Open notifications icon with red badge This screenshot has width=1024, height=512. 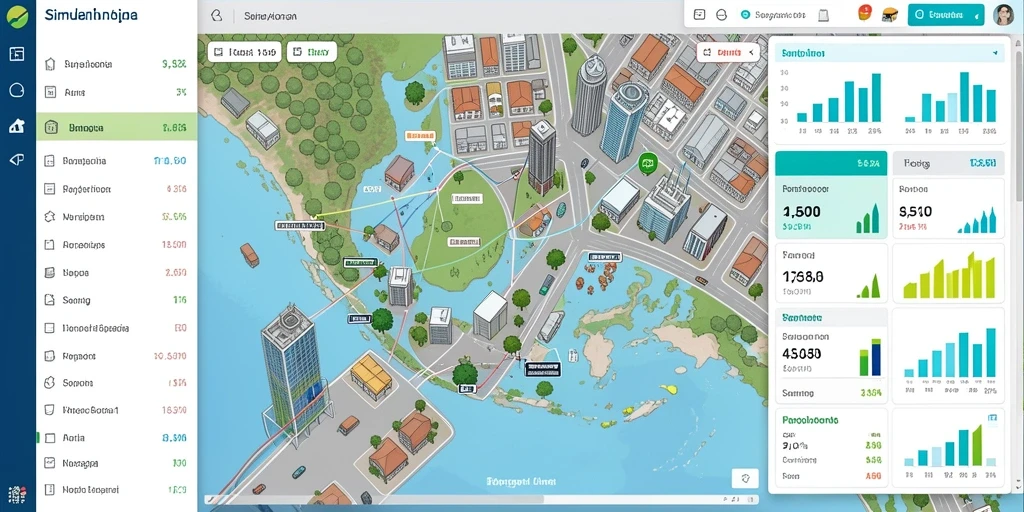865,13
